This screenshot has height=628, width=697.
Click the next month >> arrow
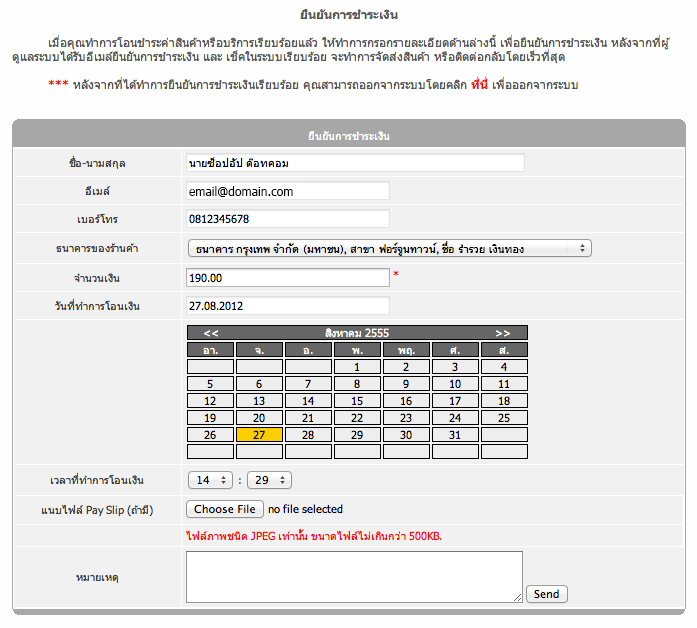tap(502, 332)
